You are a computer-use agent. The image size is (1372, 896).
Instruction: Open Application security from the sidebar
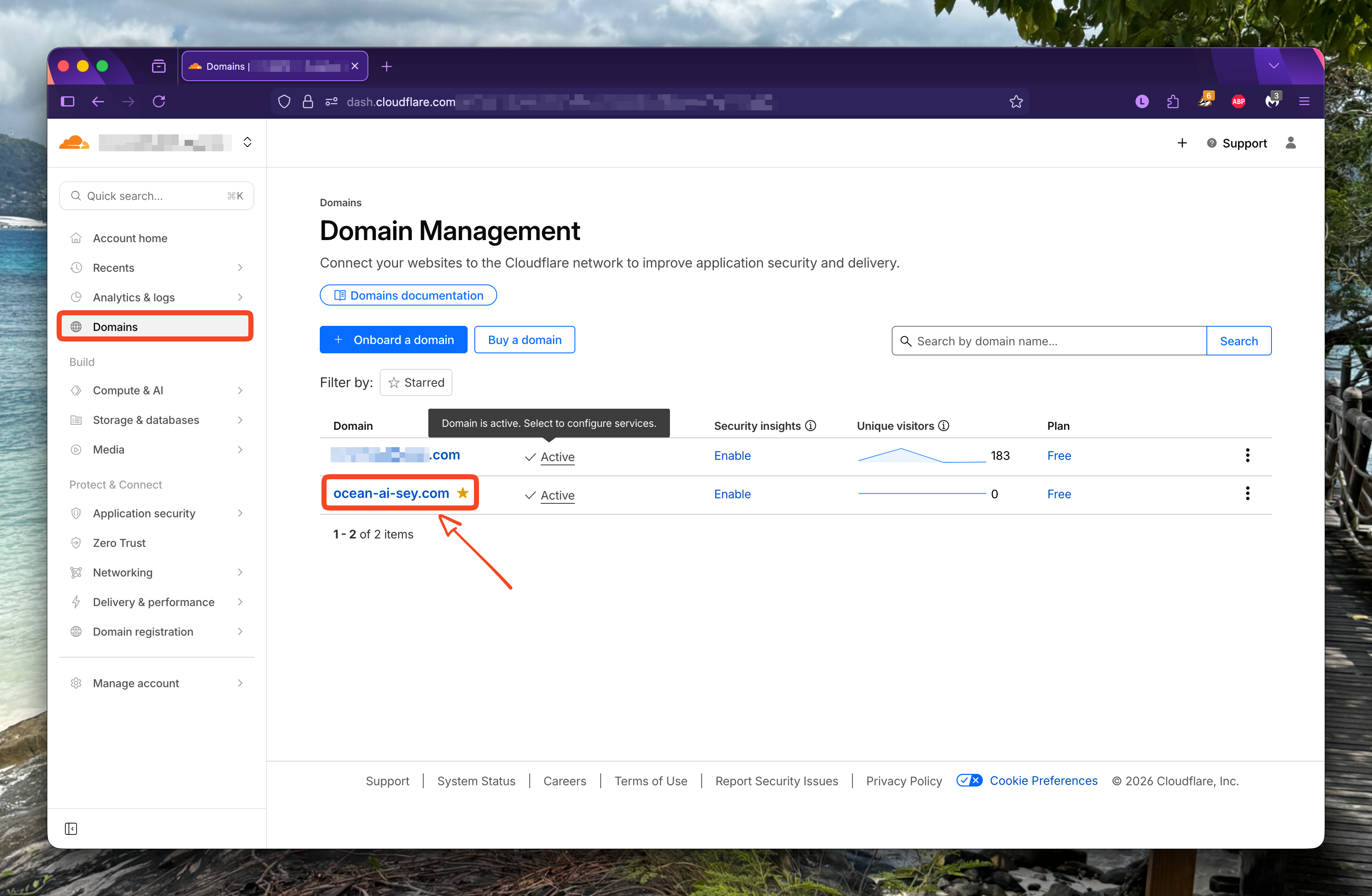click(144, 513)
